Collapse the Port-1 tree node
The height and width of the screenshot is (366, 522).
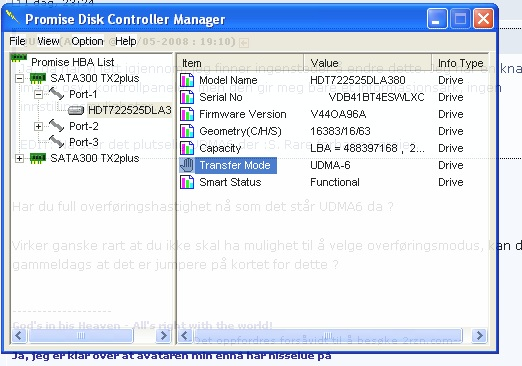coord(38,94)
